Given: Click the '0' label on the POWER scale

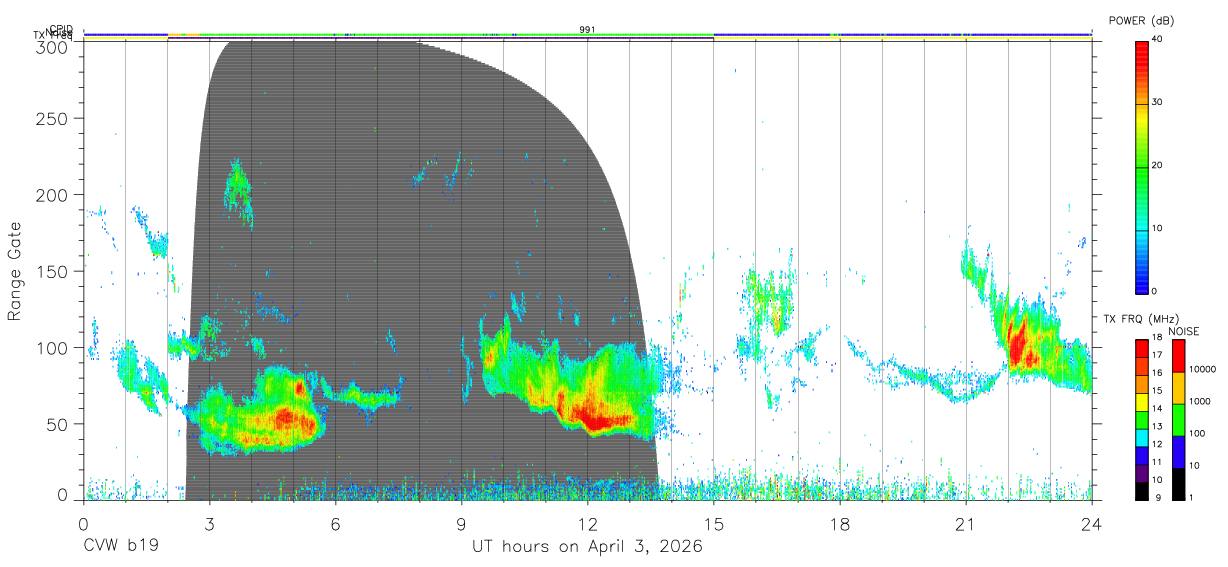Looking at the screenshot, I should 1155,292.
